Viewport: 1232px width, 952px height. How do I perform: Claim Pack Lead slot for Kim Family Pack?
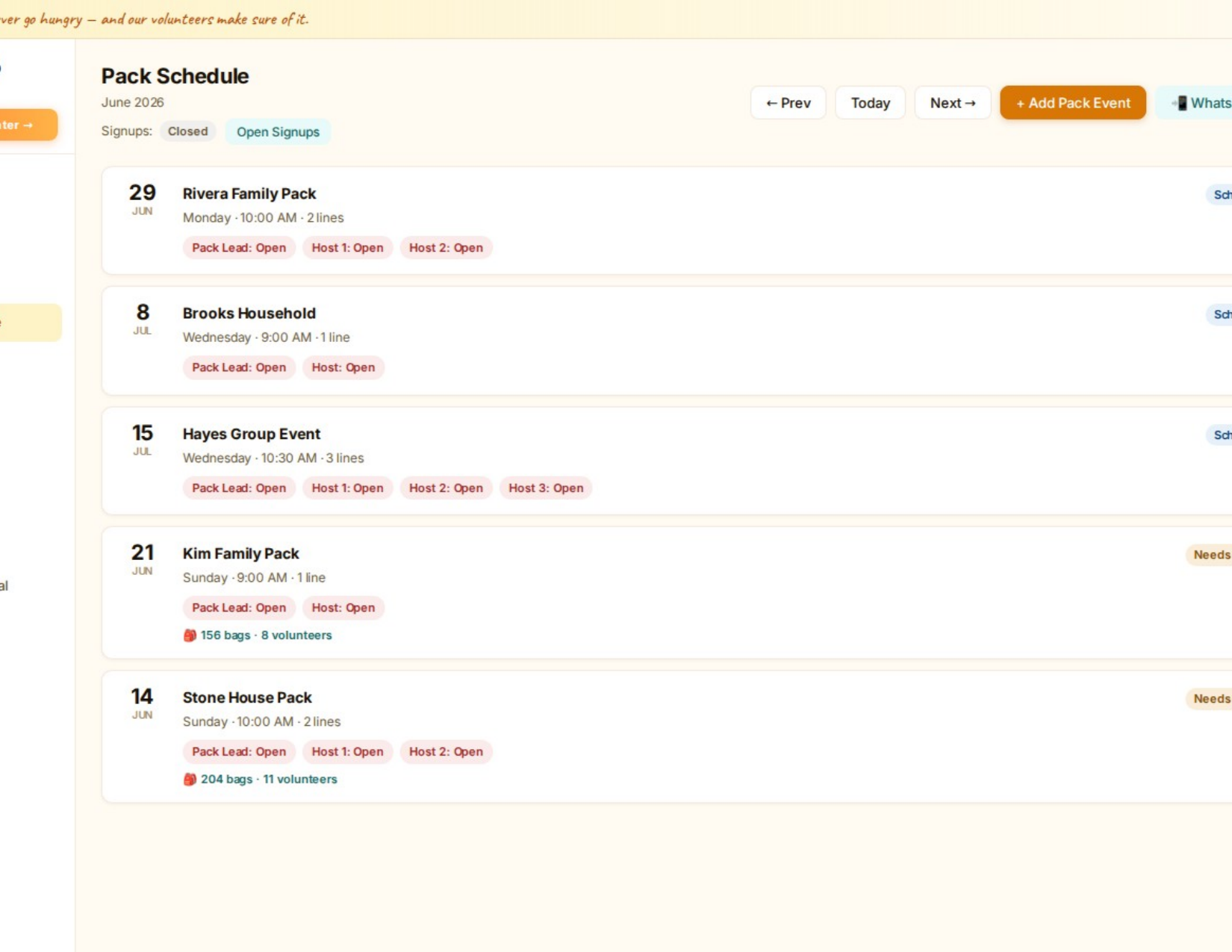pos(239,608)
